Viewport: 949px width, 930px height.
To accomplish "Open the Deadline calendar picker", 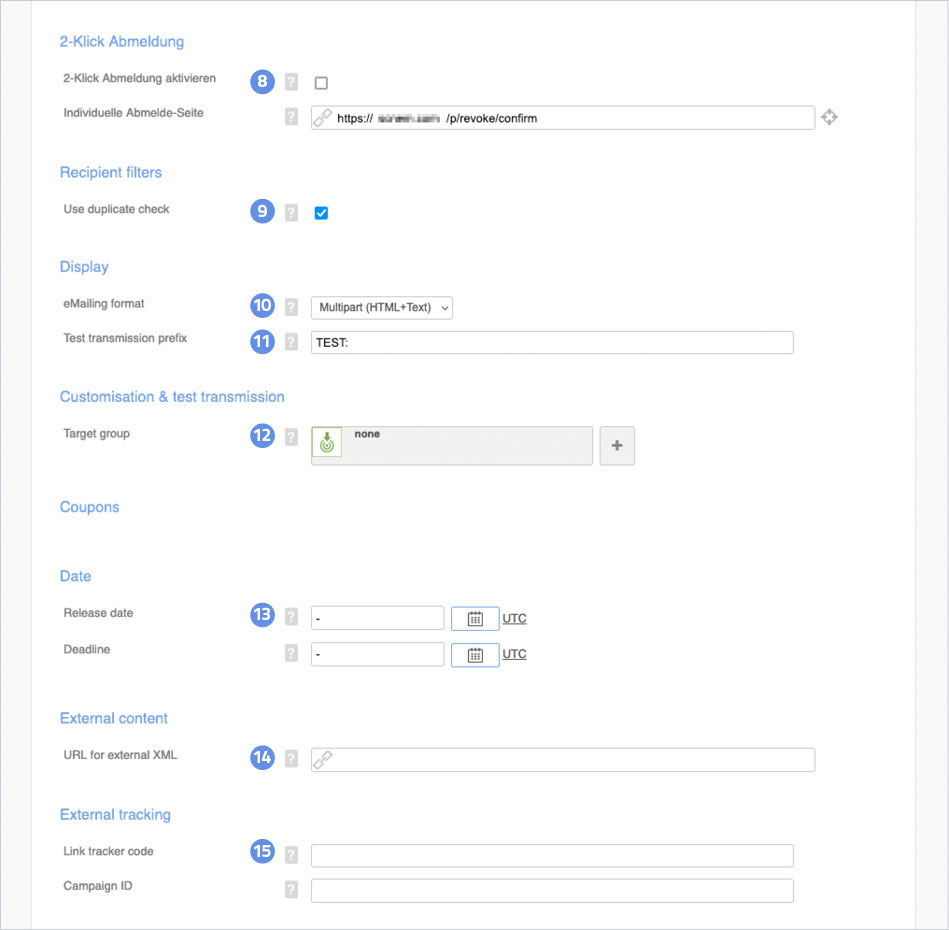I will pyautogui.click(x=475, y=655).
